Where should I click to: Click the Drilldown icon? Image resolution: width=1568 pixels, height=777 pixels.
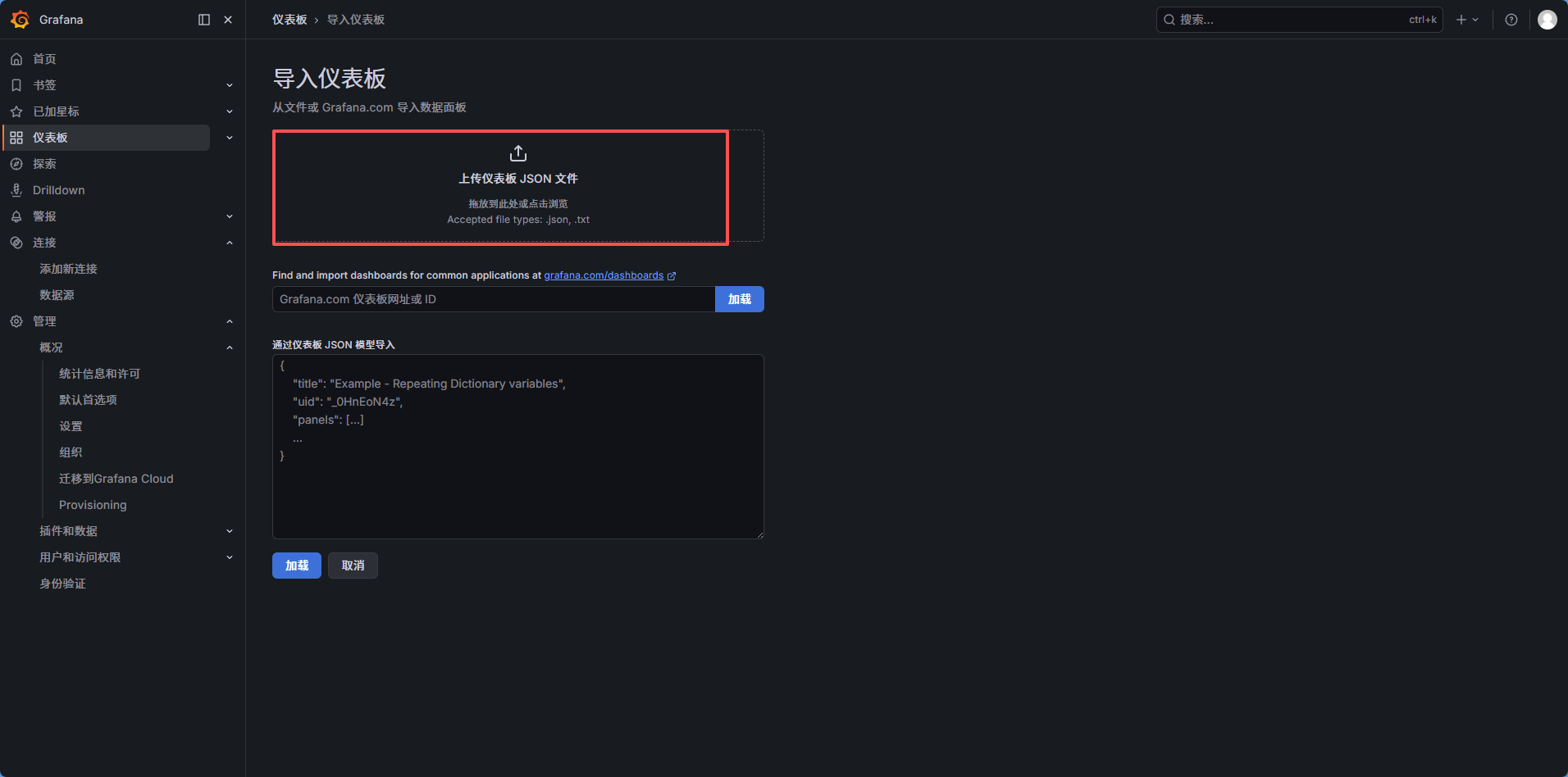pyautogui.click(x=16, y=190)
